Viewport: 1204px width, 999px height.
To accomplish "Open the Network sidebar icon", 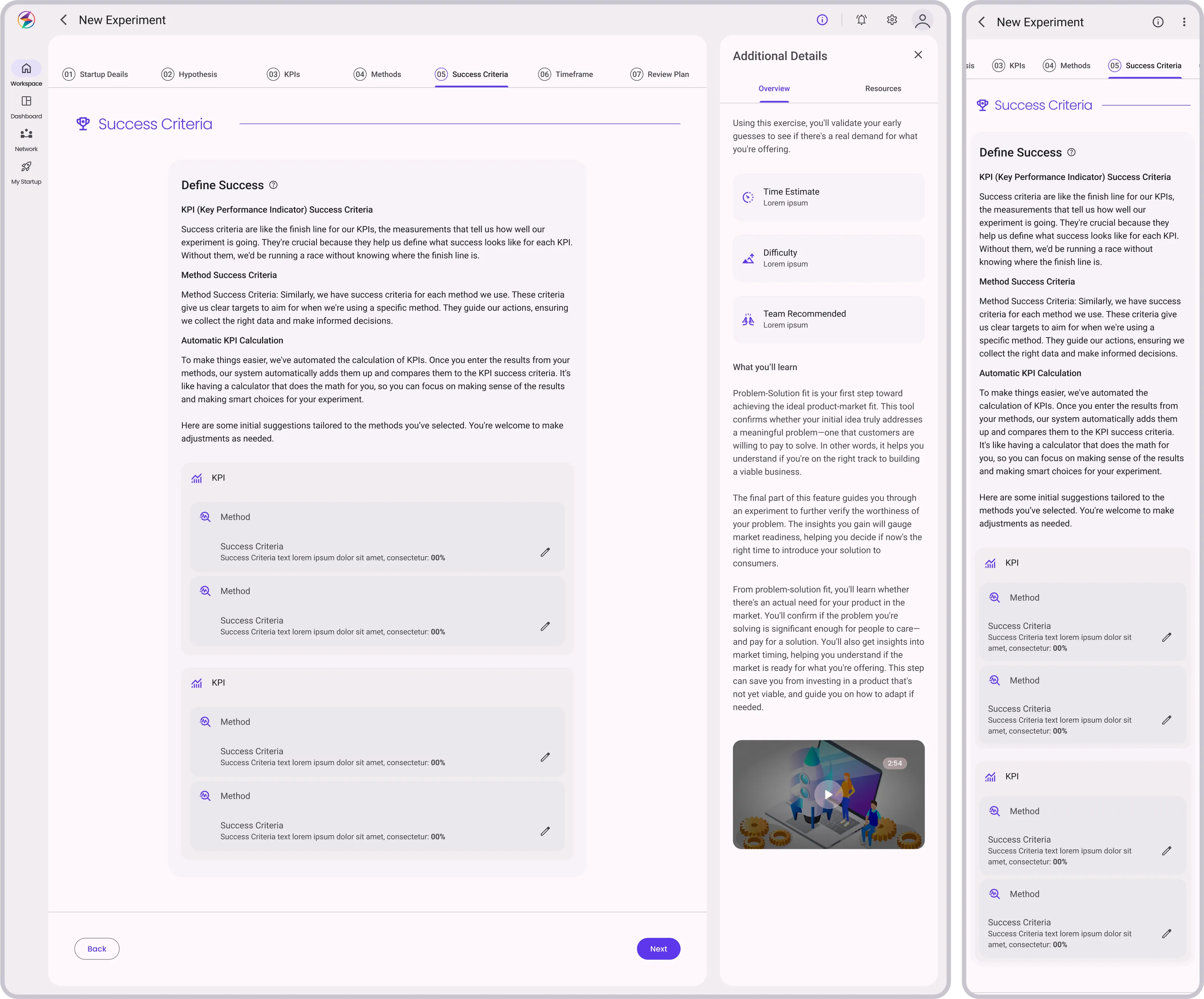I will tap(27, 134).
